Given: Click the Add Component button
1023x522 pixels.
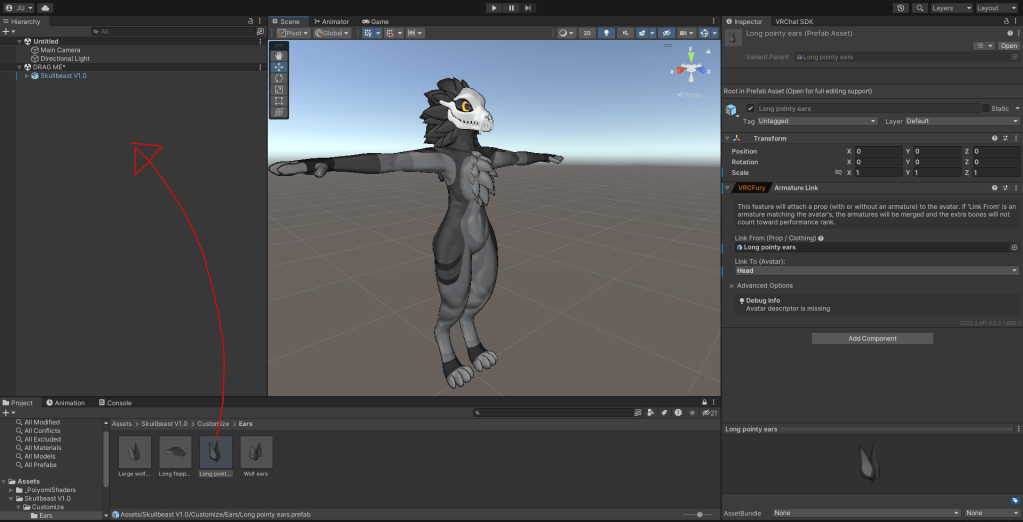Looking at the screenshot, I should tap(872, 338).
